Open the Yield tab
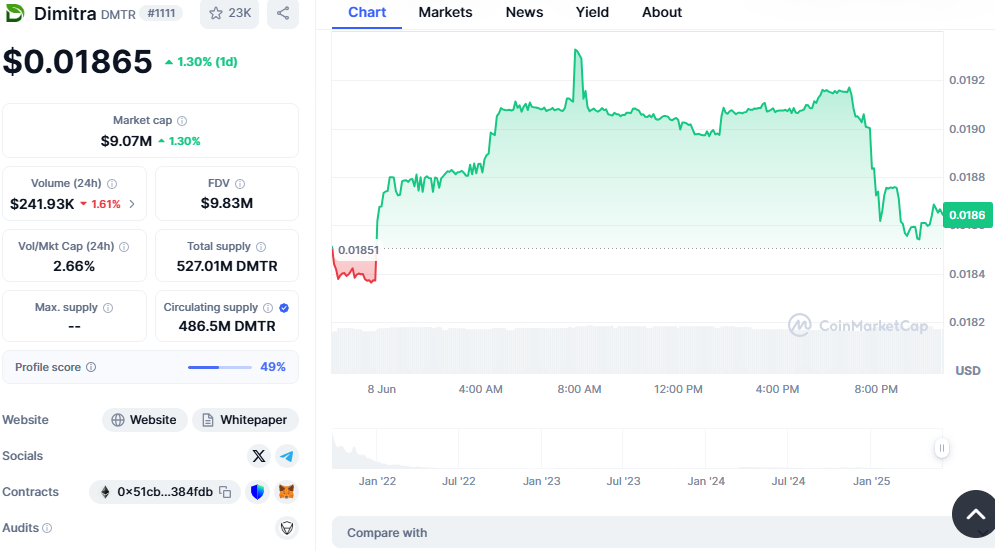This screenshot has height=551, width=995. point(592,13)
